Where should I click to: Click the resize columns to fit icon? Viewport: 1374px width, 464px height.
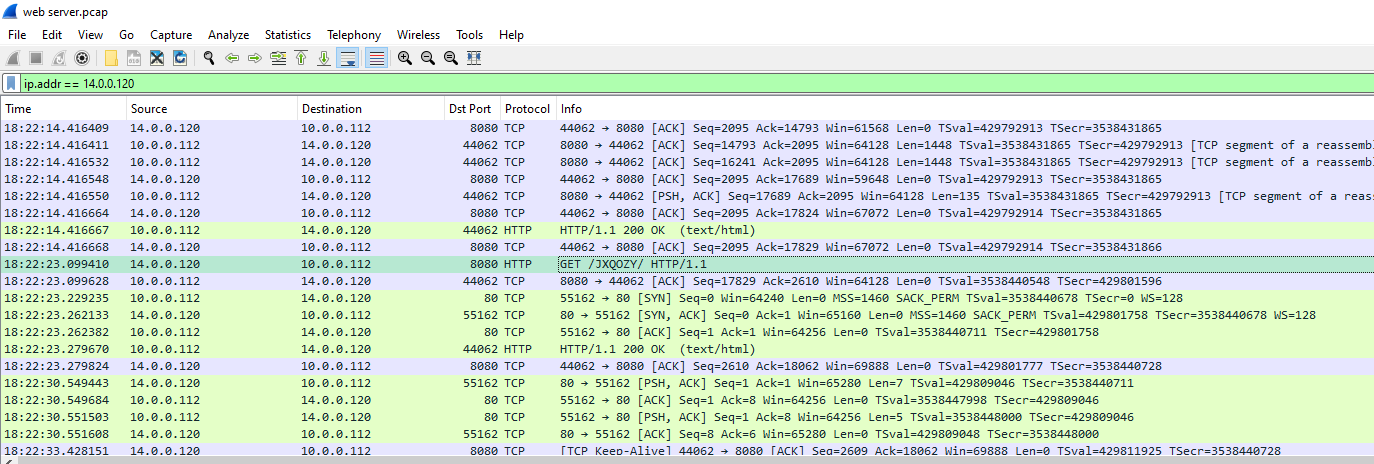[x=474, y=58]
